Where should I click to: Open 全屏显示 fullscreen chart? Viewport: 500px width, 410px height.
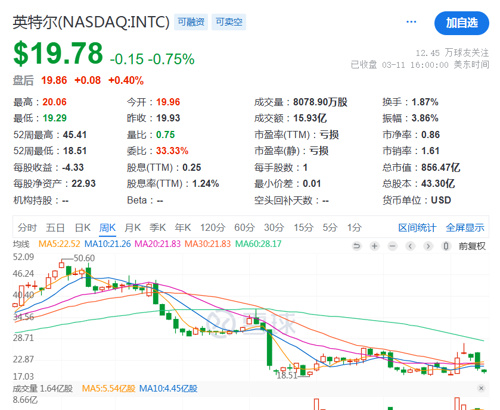click(x=465, y=228)
